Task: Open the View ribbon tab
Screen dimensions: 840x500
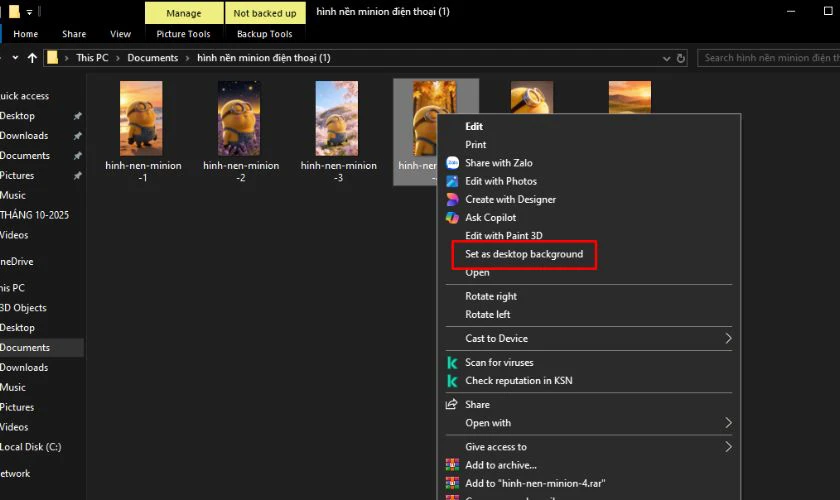Action: (120, 34)
